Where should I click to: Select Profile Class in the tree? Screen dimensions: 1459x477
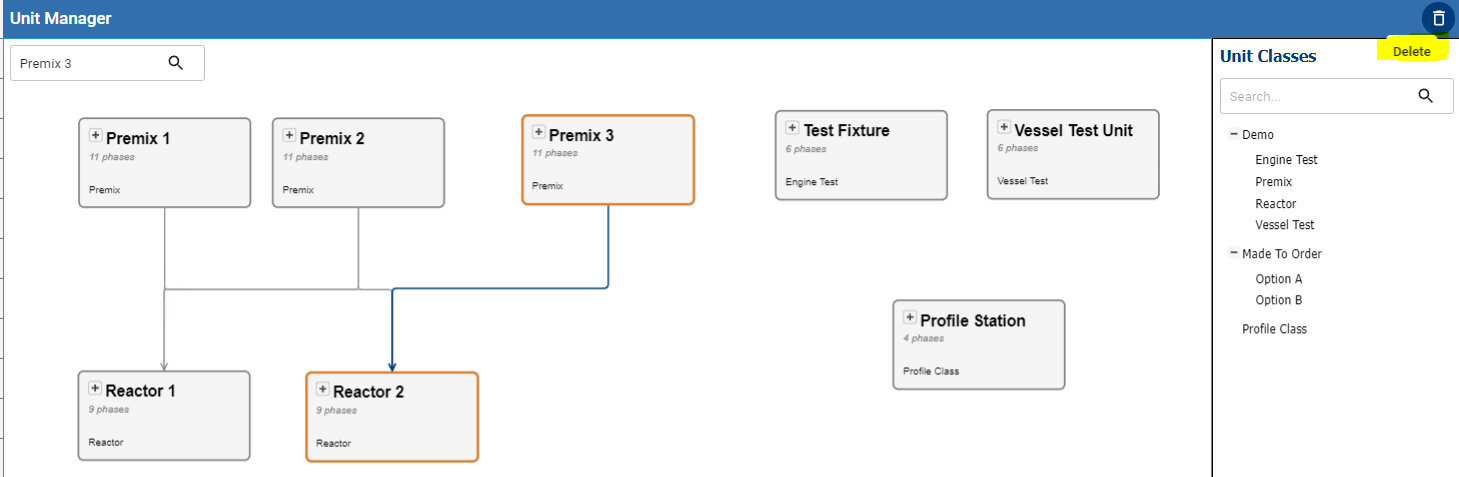coord(1274,329)
